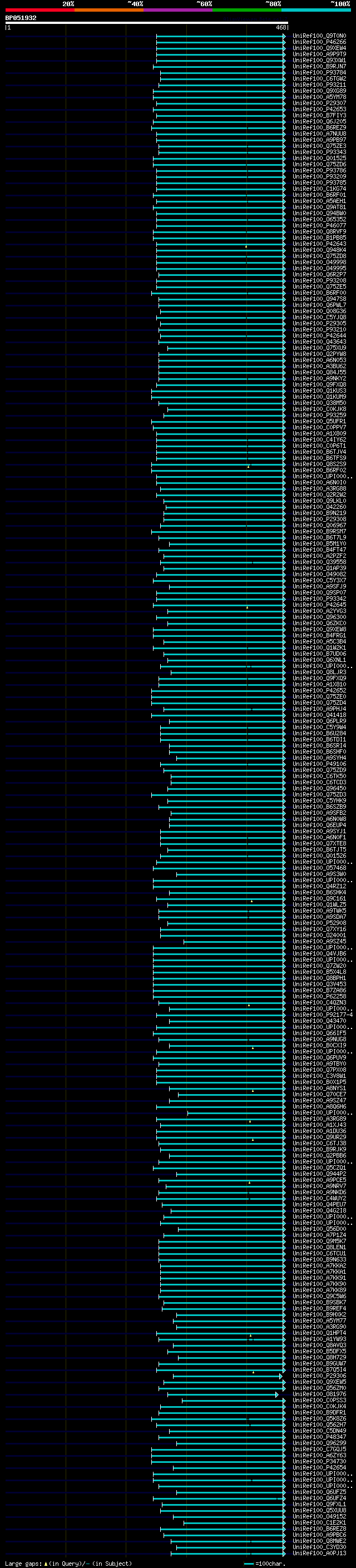
Task: Click the UniRef100_C1E2K1 label
Action: click(319, 1522)
